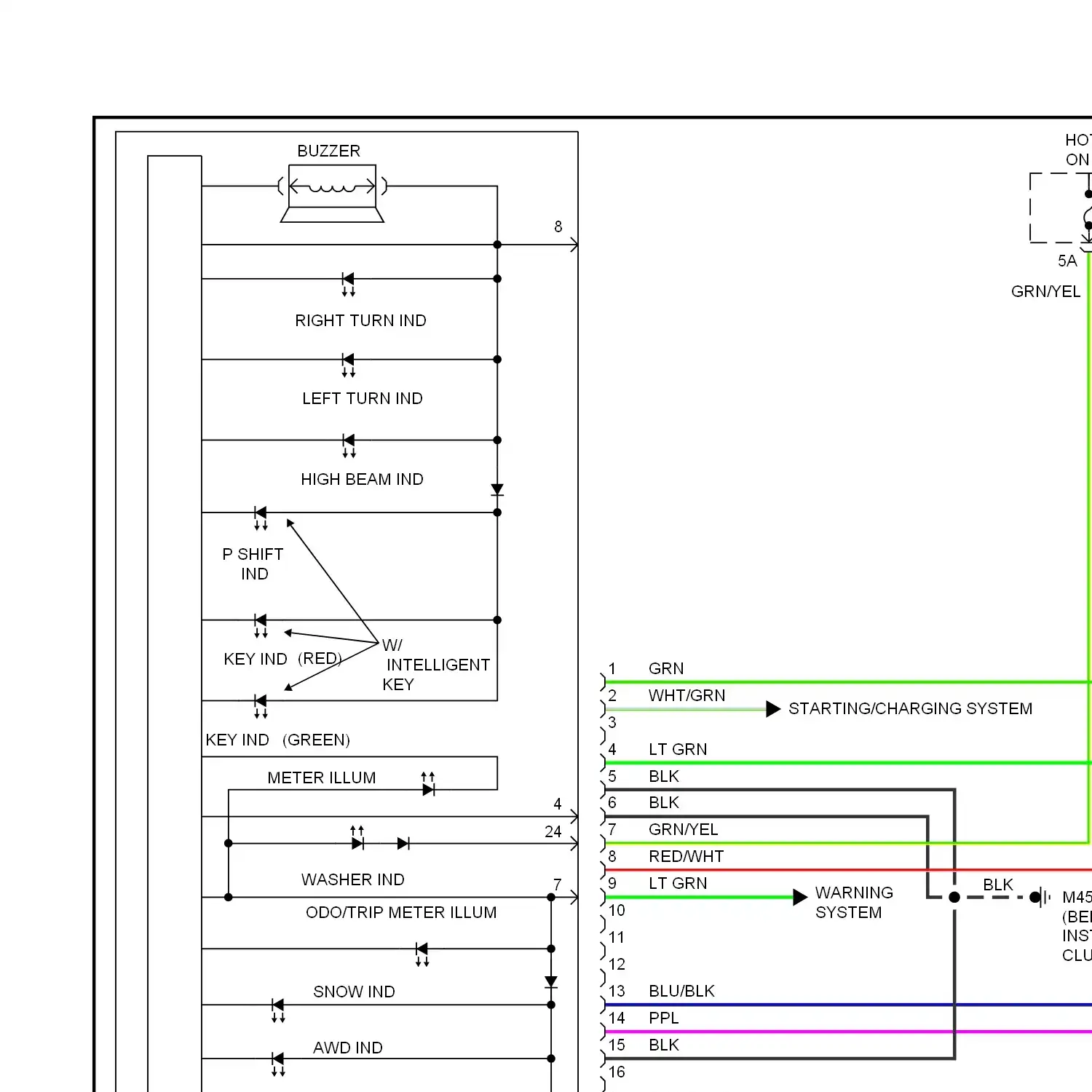Screen dimensions: 1092x1092
Task: Click internal terminal number 24
Action: coord(553,831)
